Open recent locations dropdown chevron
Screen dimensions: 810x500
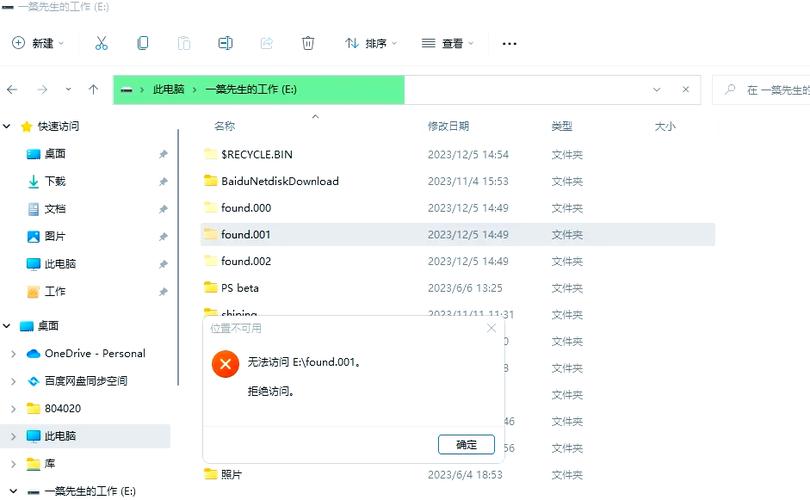[68, 90]
